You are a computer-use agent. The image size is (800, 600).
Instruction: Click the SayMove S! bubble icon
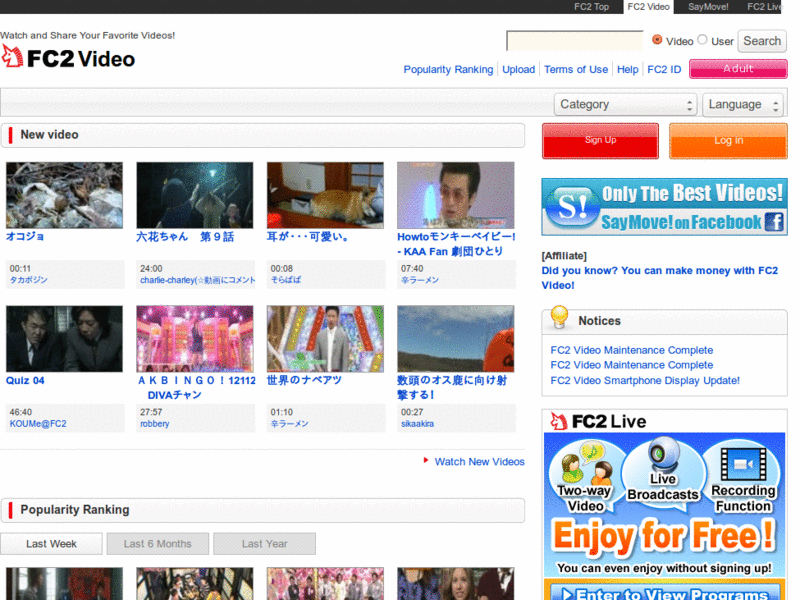571,207
